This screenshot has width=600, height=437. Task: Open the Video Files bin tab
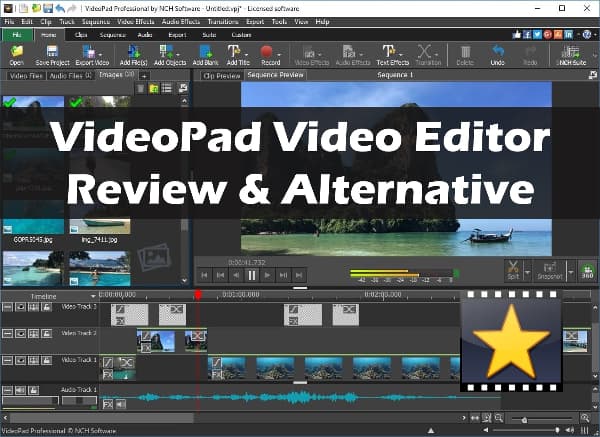[x=26, y=75]
